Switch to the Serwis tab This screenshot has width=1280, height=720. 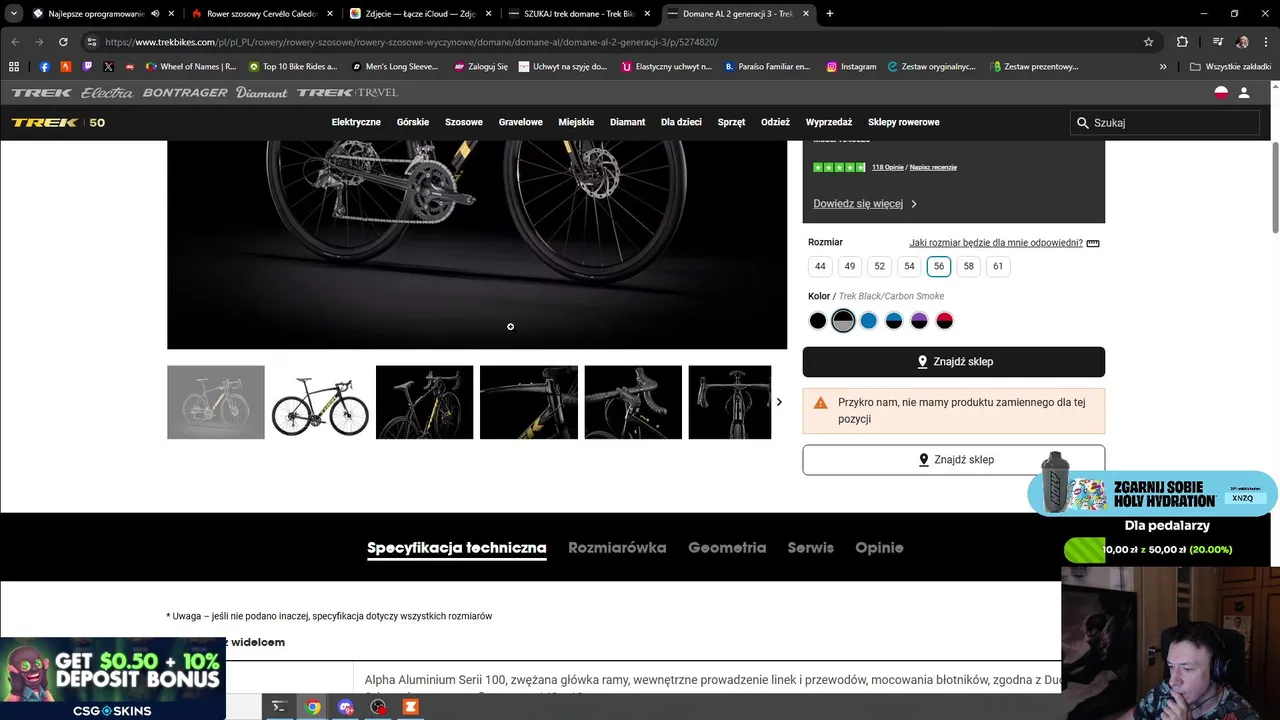[811, 548]
